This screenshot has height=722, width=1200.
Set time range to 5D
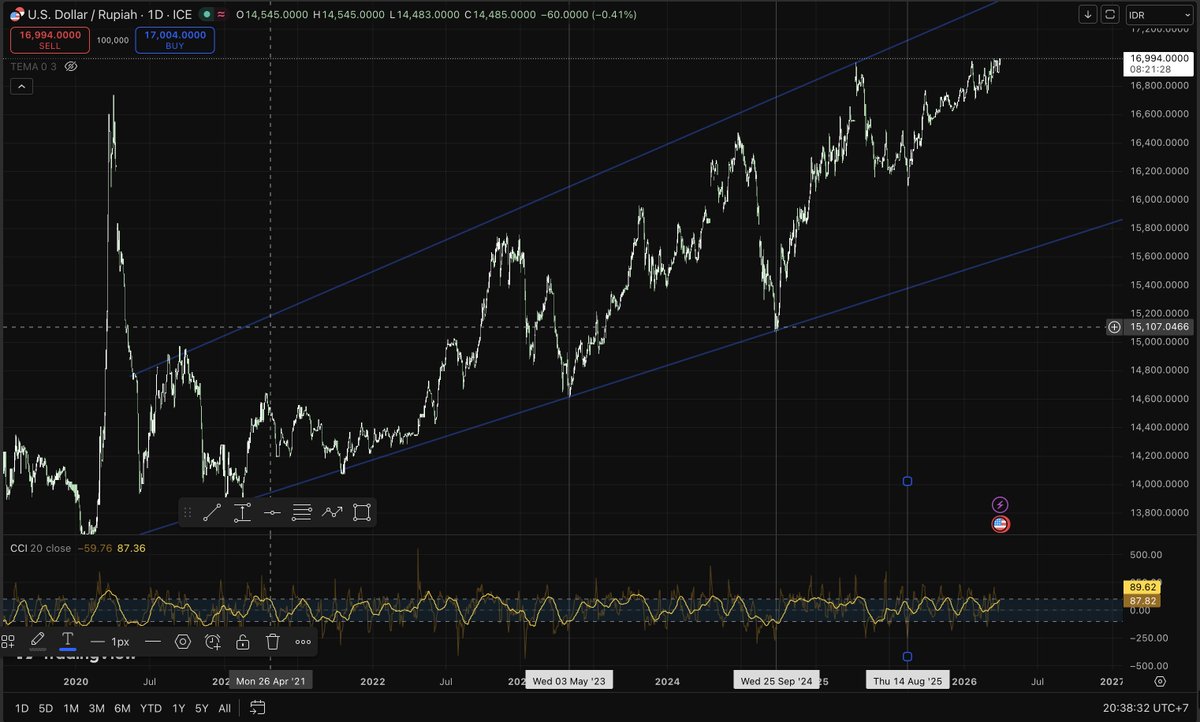click(46, 708)
